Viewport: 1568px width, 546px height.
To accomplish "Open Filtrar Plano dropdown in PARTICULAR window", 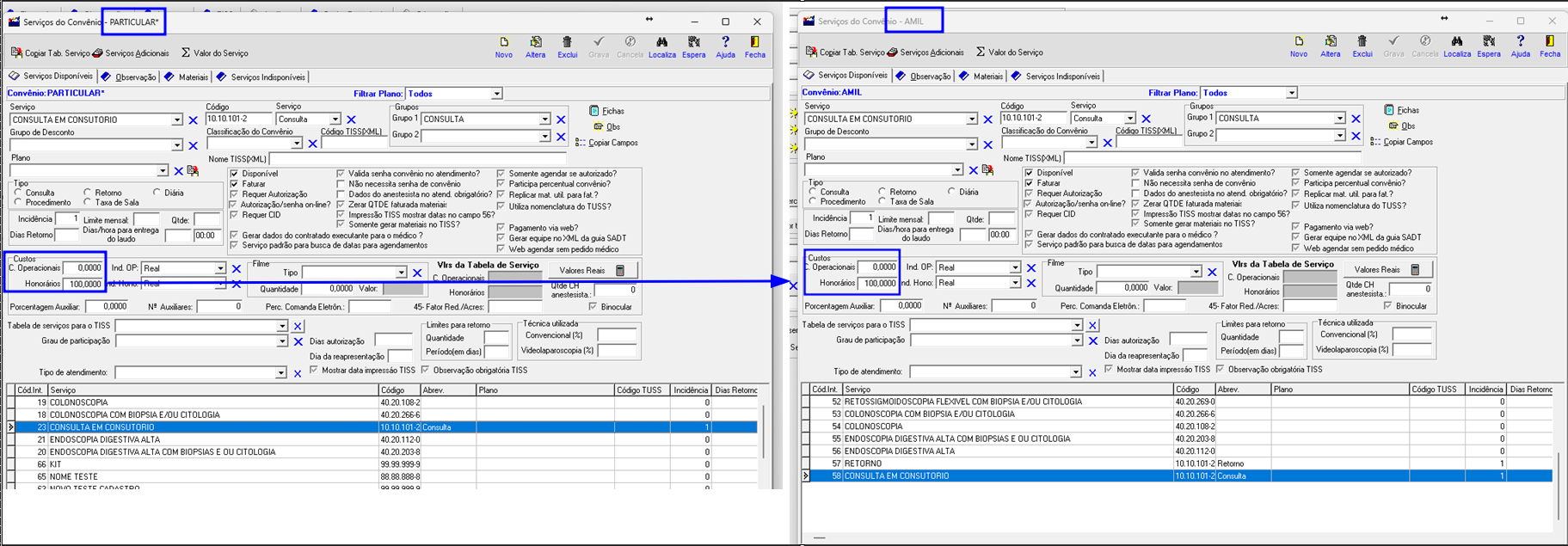I will 496,94.
